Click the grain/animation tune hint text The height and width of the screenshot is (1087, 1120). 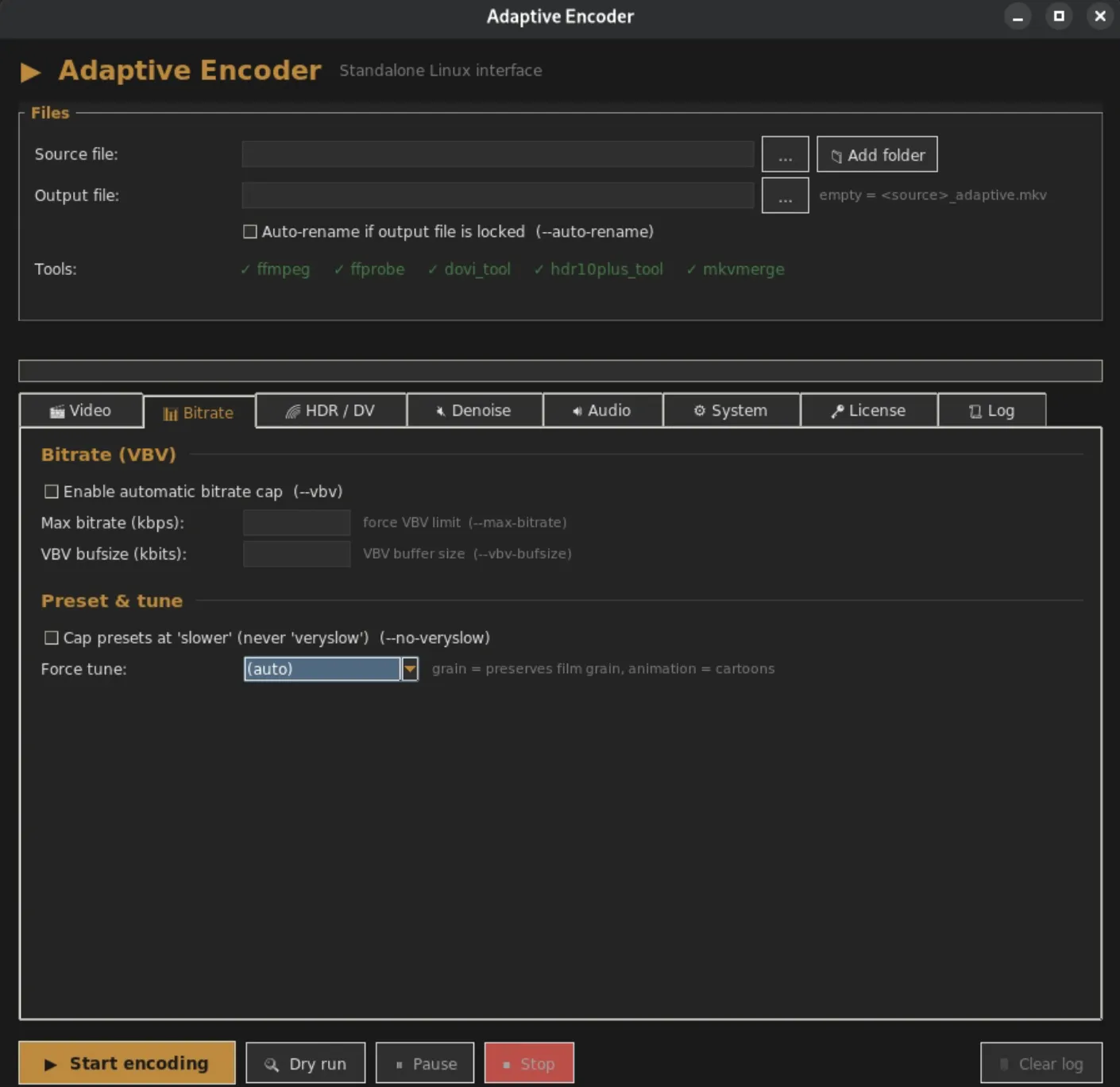tap(603, 669)
